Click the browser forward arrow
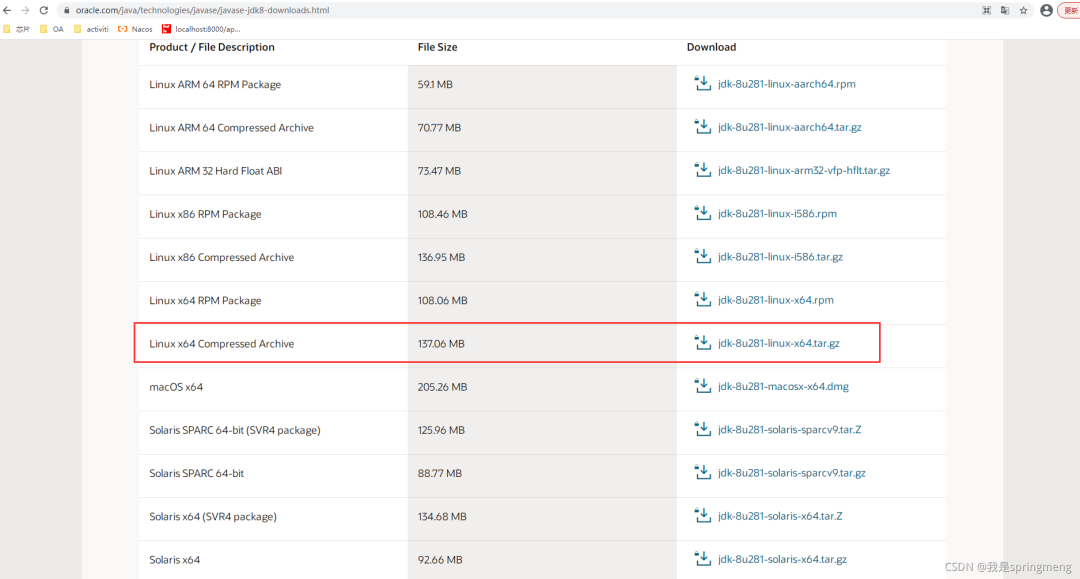The height and width of the screenshot is (579, 1080). coord(25,10)
